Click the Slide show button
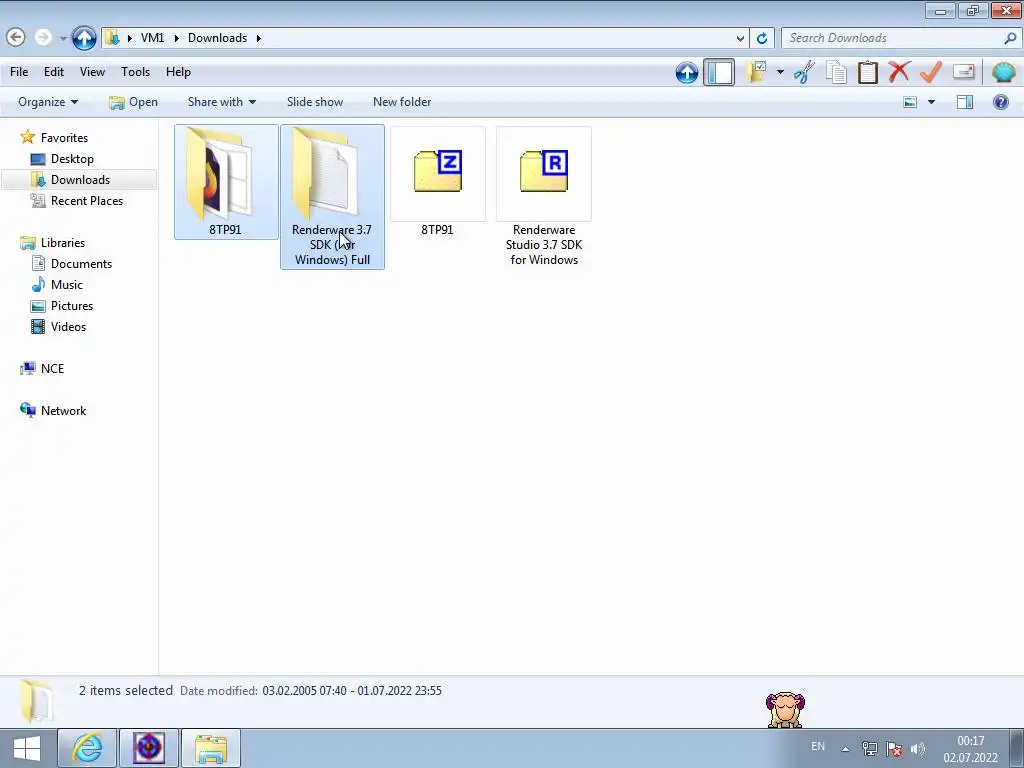 click(x=315, y=102)
